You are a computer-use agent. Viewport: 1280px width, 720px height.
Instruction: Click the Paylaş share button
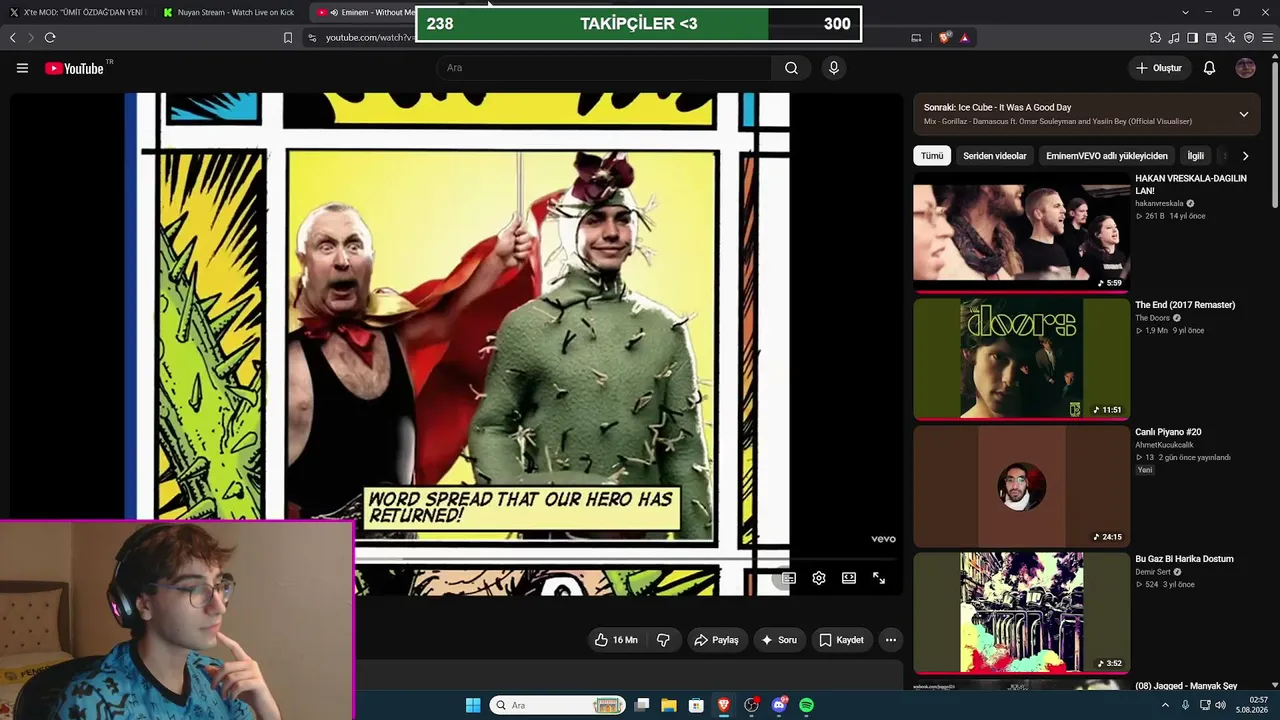717,640
